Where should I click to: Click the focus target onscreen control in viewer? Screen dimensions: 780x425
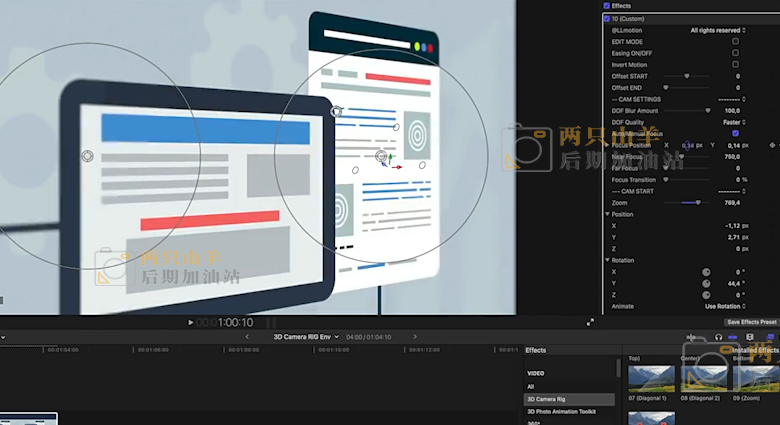click(x=381, y=157)
